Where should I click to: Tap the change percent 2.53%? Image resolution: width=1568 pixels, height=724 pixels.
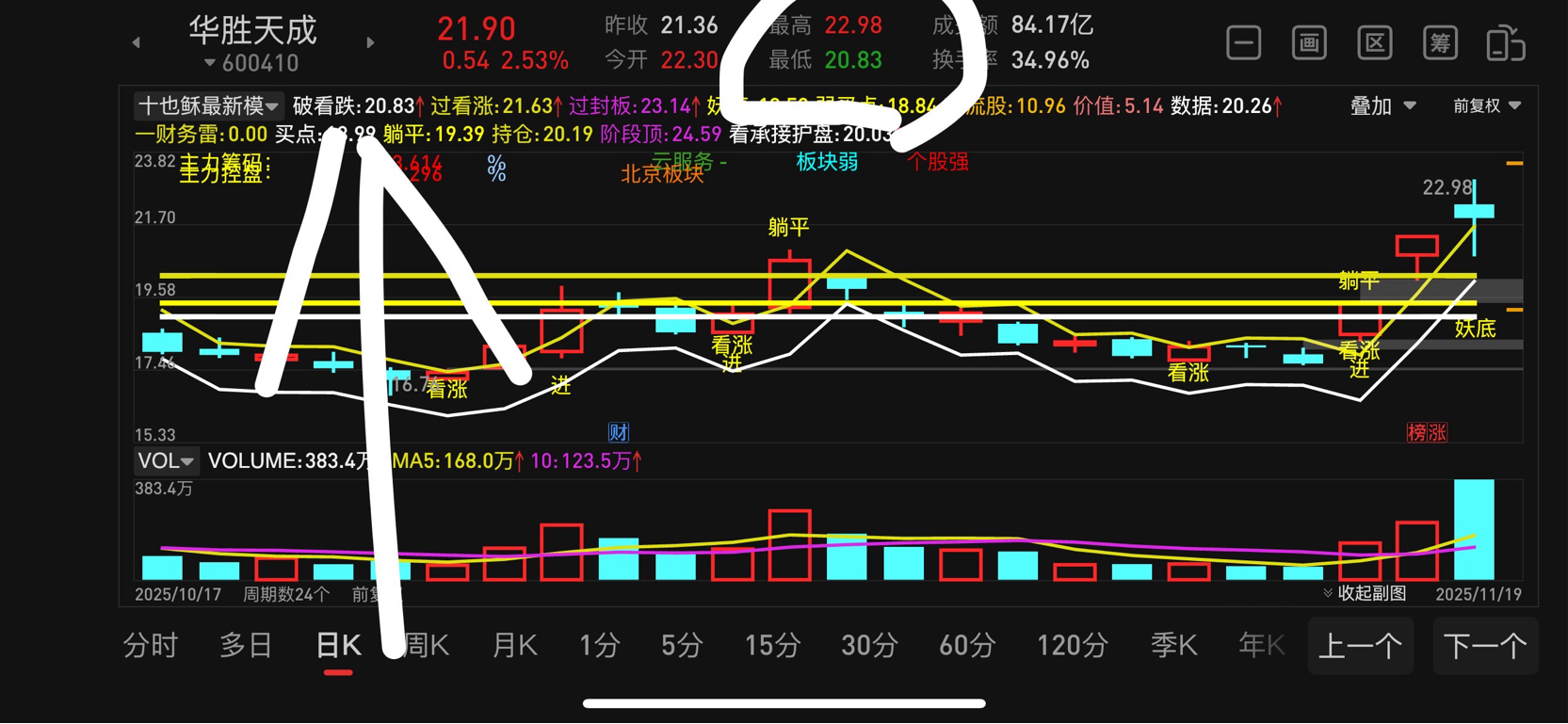[535, 61]
